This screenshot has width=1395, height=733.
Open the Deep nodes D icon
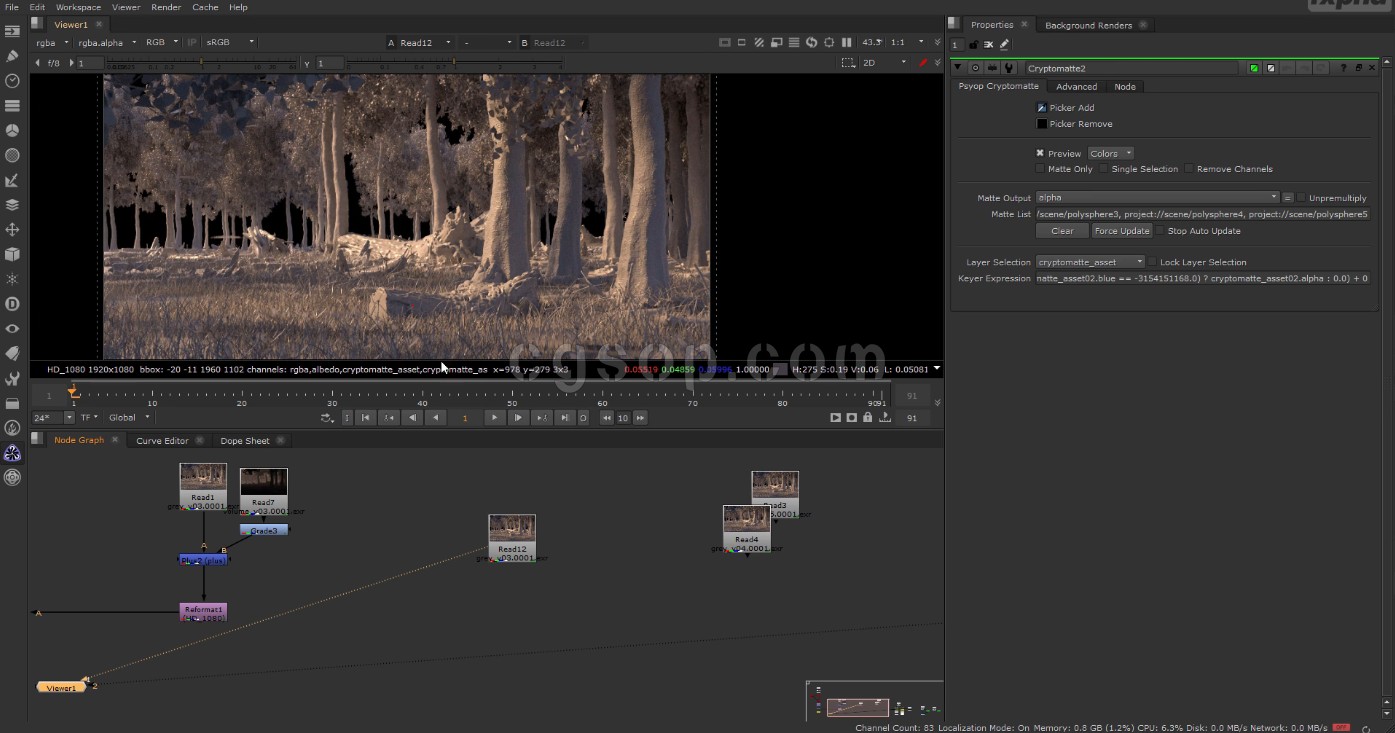point(12,304)
